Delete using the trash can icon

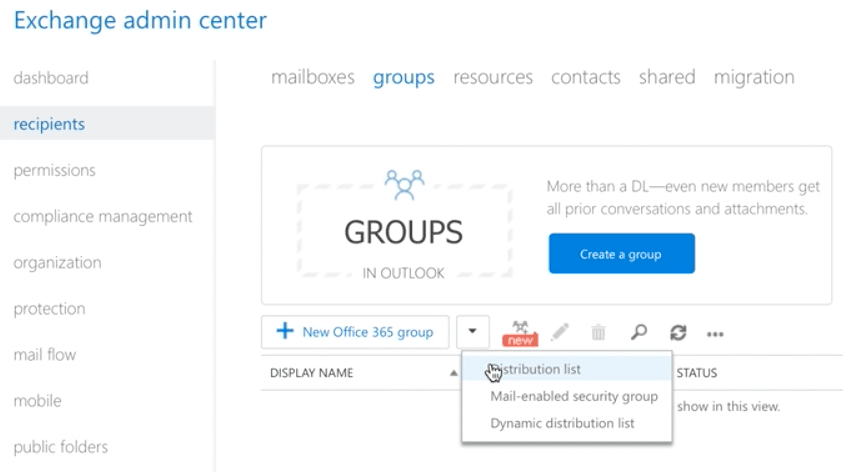598,332
